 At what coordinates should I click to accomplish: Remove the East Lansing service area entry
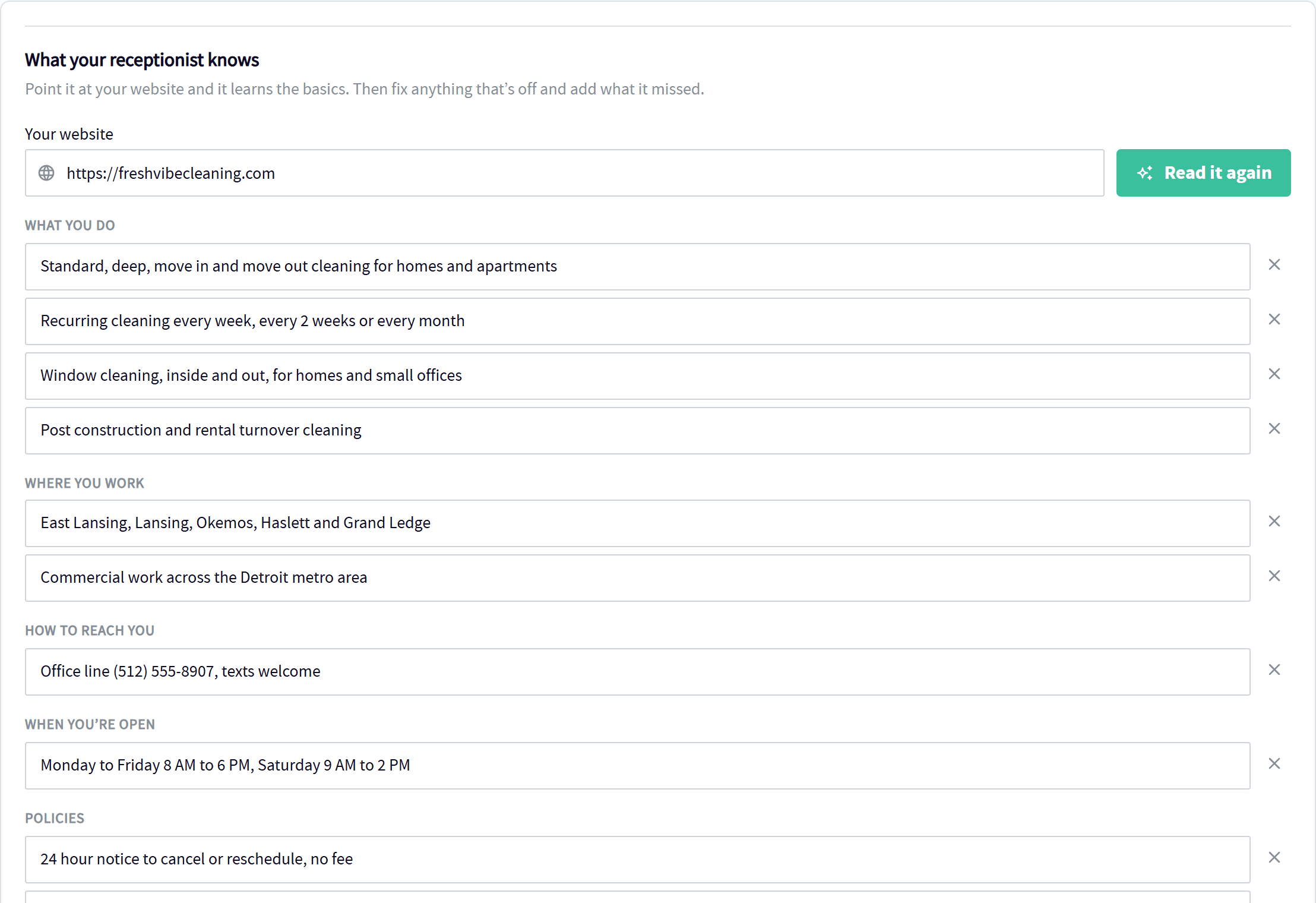[1274, 522]
